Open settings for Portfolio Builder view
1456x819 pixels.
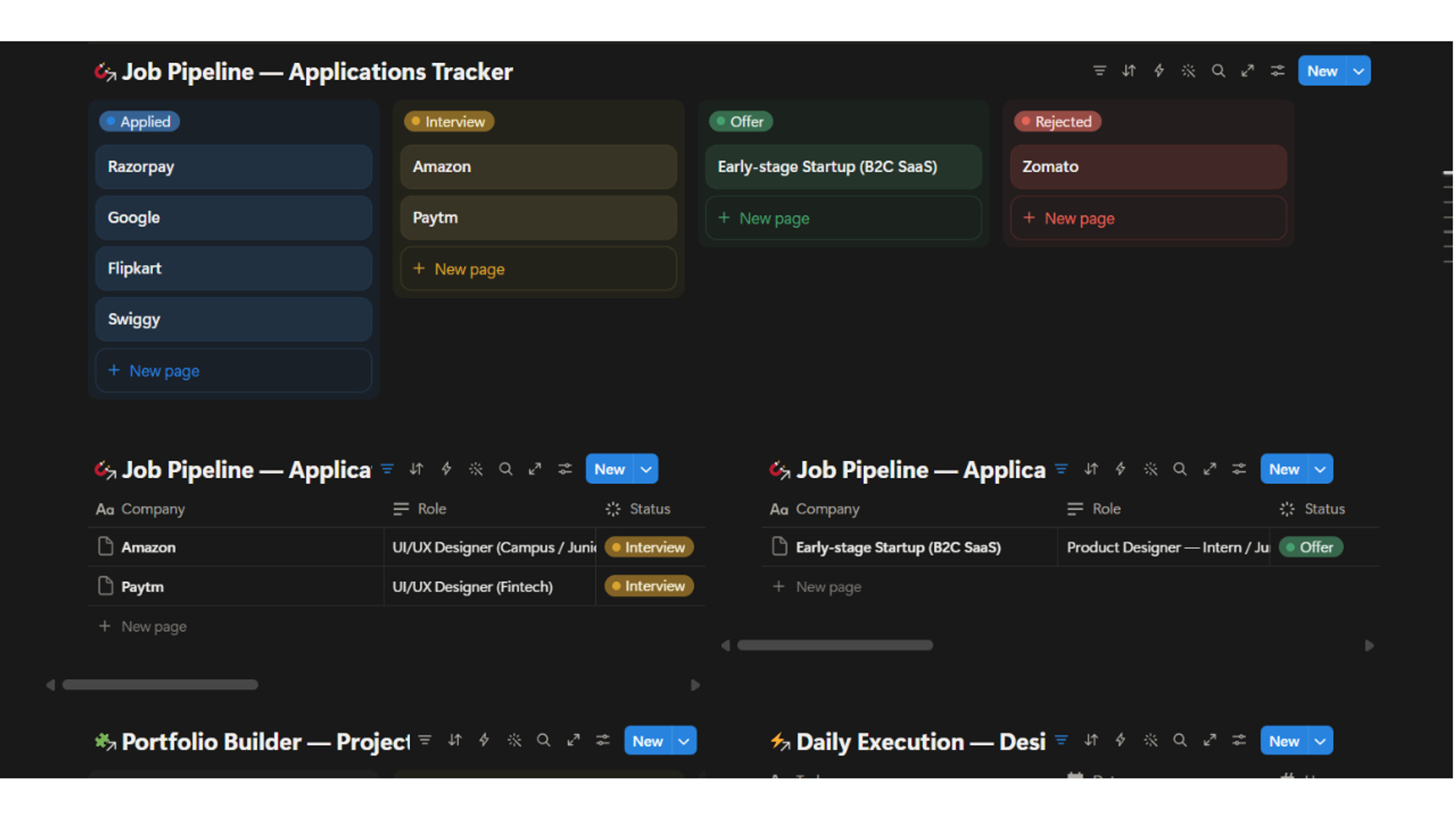[x=603, y=741]
